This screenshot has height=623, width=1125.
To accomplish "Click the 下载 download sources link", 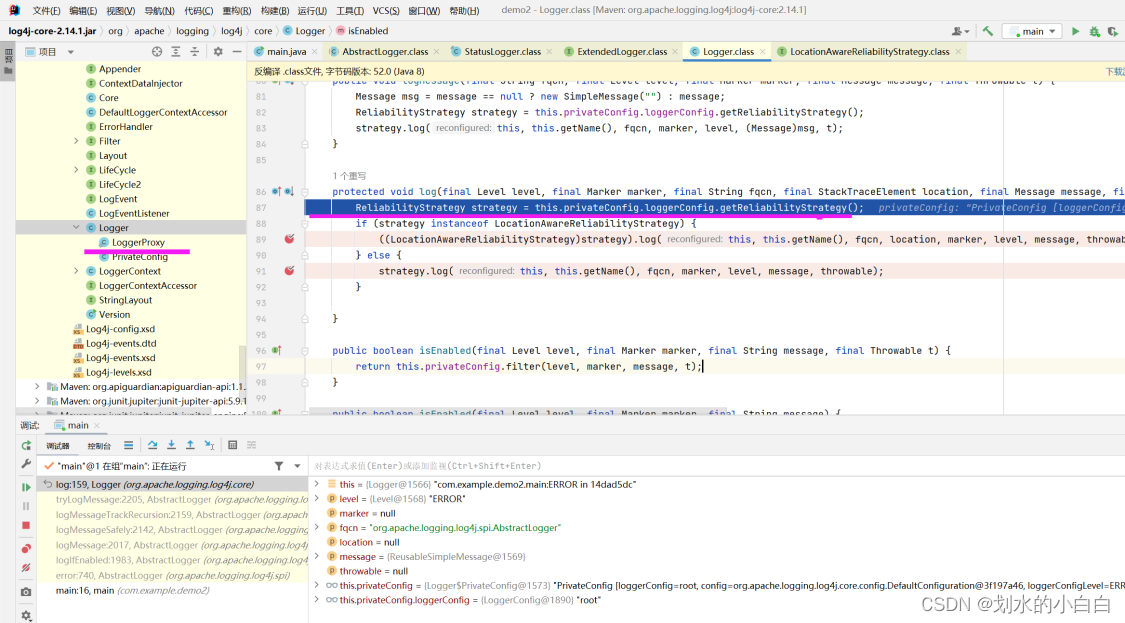I will tap(1114, 71).
